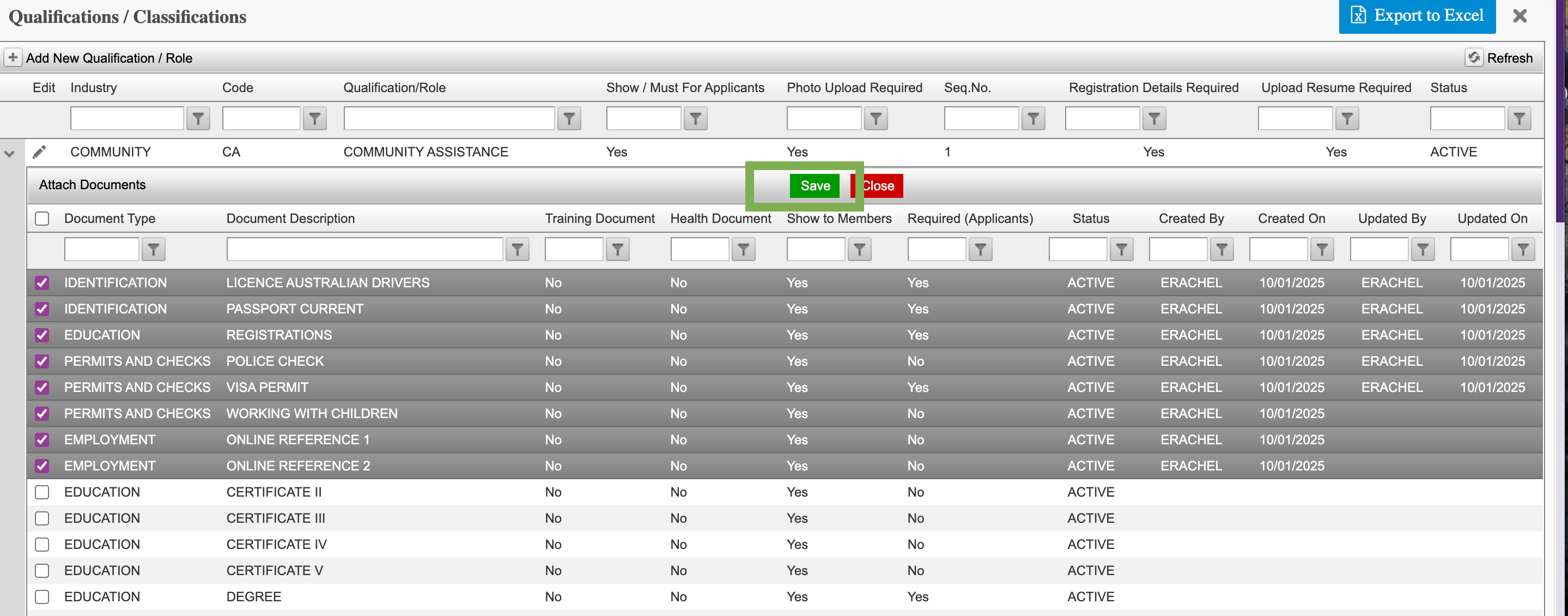Uncheck VISA PERMIT checkbox
The height and width of the screenshot is (616, 1568).
pos(42,388)
